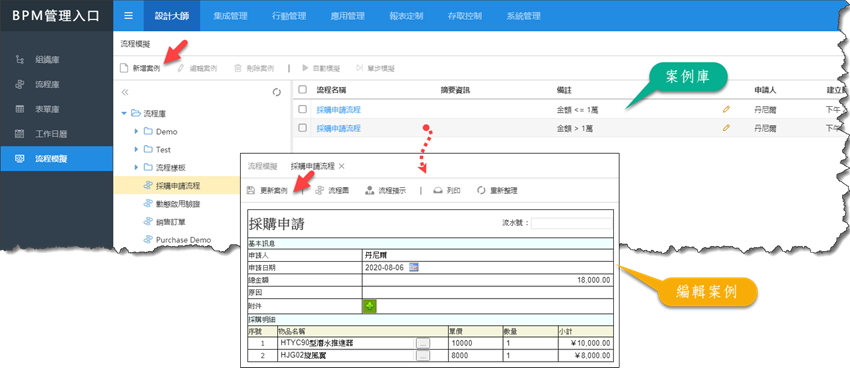850x368 pixels.
Task: Click item name field HJG02旋風翼
Action: (347, 356)
